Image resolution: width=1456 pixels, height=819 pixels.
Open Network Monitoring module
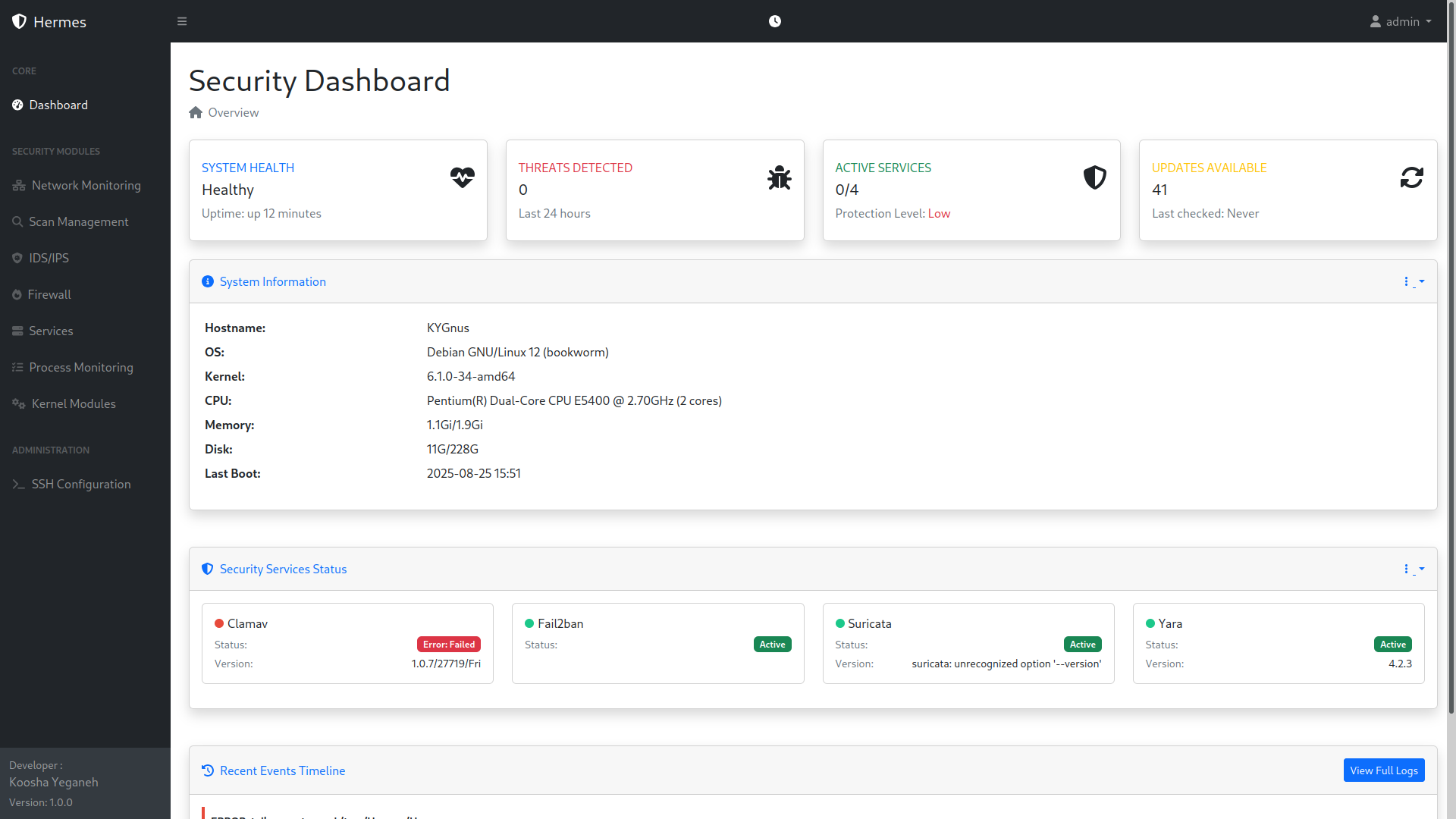[x=85, y=185]
